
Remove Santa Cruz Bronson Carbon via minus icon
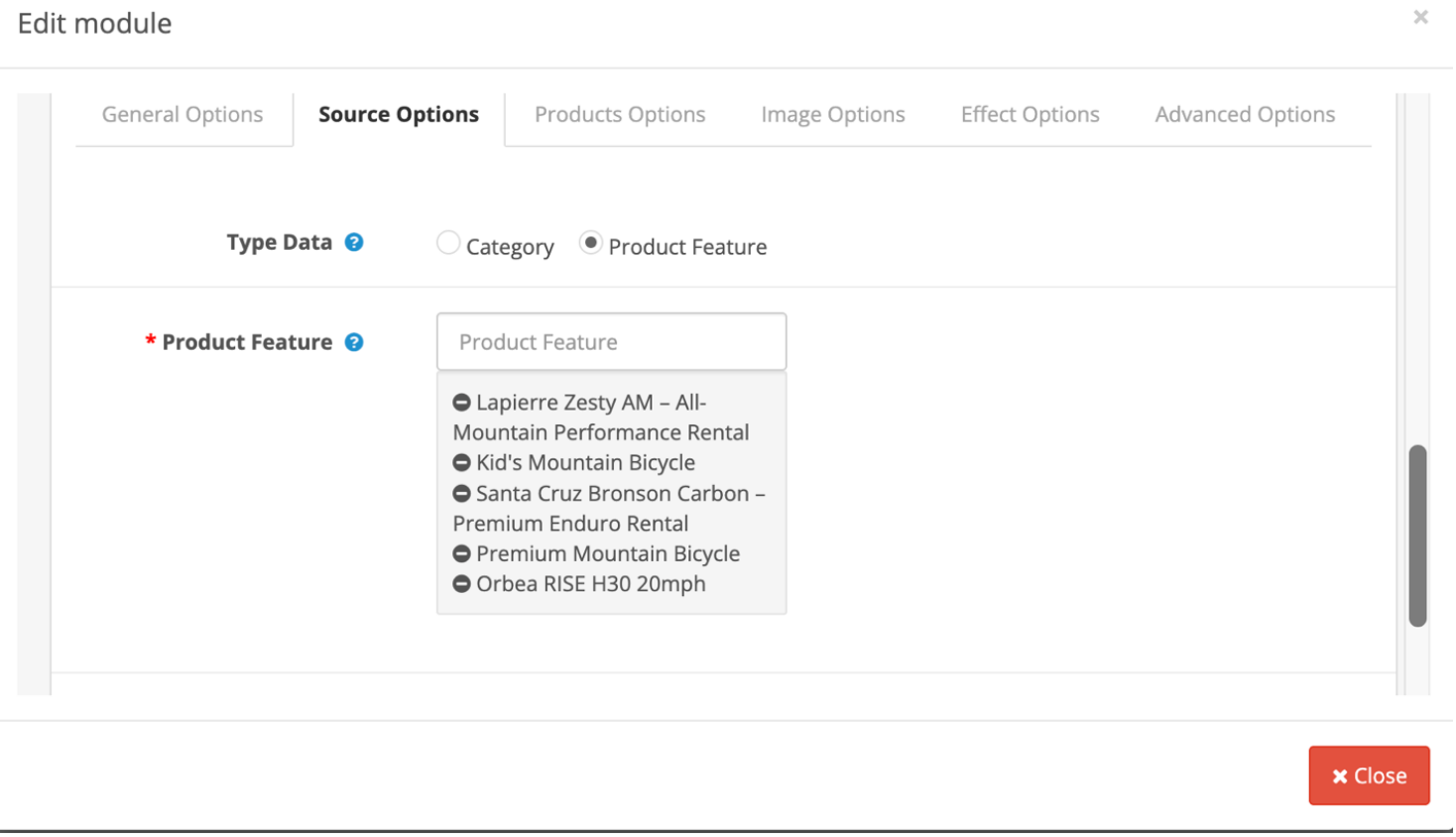pyautogui.click(x=461, y=494)
